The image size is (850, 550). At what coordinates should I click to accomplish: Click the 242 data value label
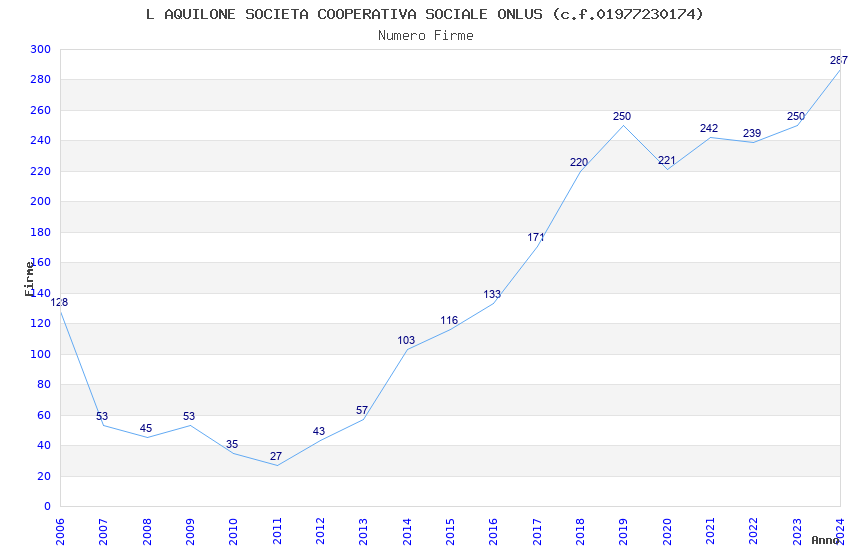(x=709, y=128)
